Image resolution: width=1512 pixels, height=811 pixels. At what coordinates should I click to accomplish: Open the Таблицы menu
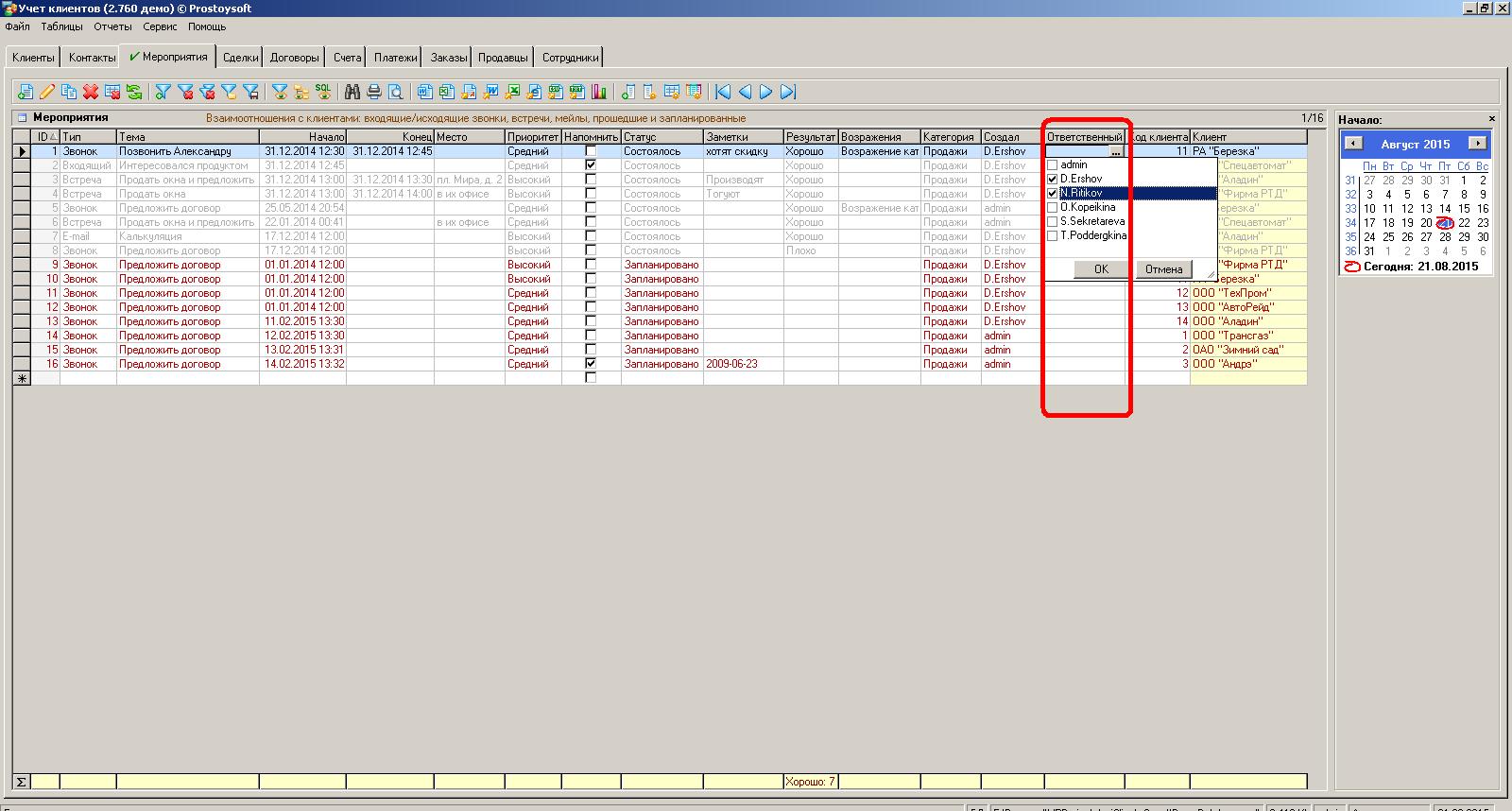pos(61,26)
